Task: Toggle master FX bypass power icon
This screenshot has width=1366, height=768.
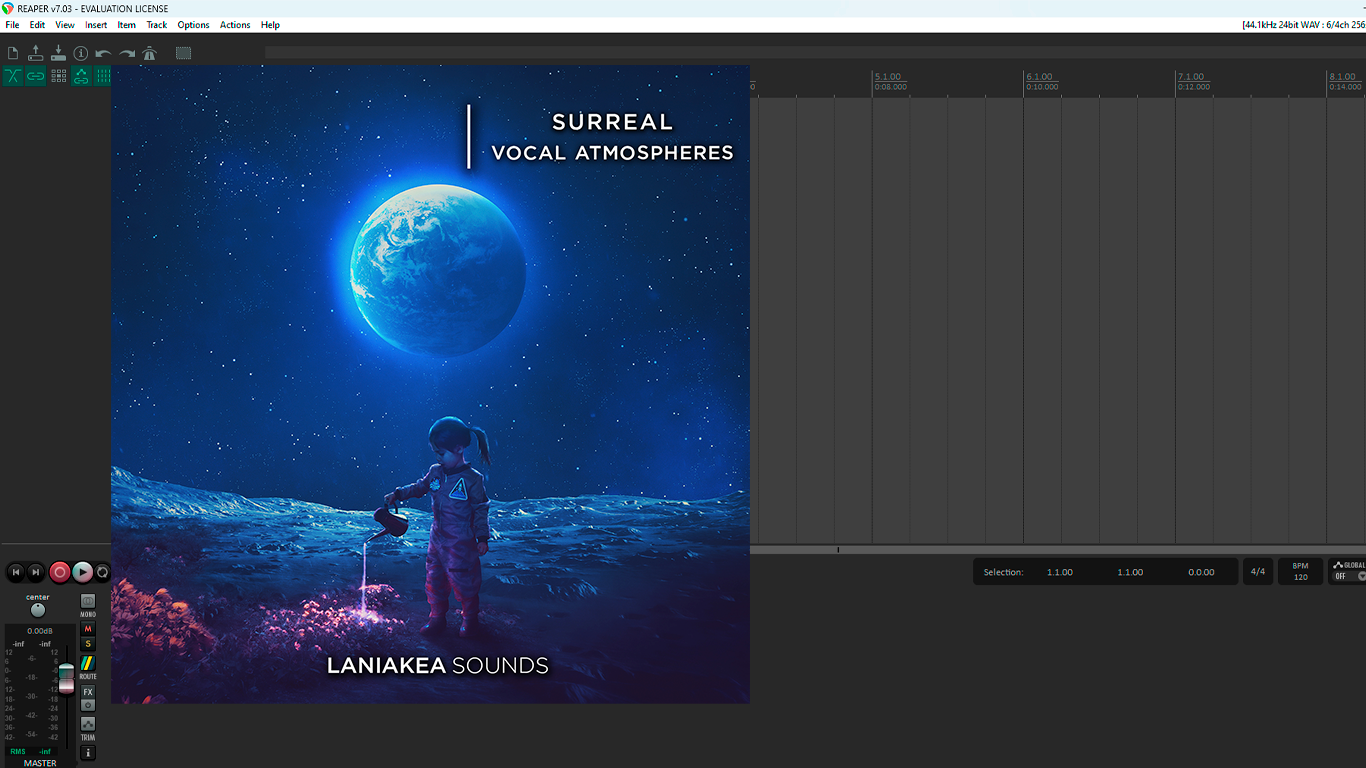Action: (88, 705)
